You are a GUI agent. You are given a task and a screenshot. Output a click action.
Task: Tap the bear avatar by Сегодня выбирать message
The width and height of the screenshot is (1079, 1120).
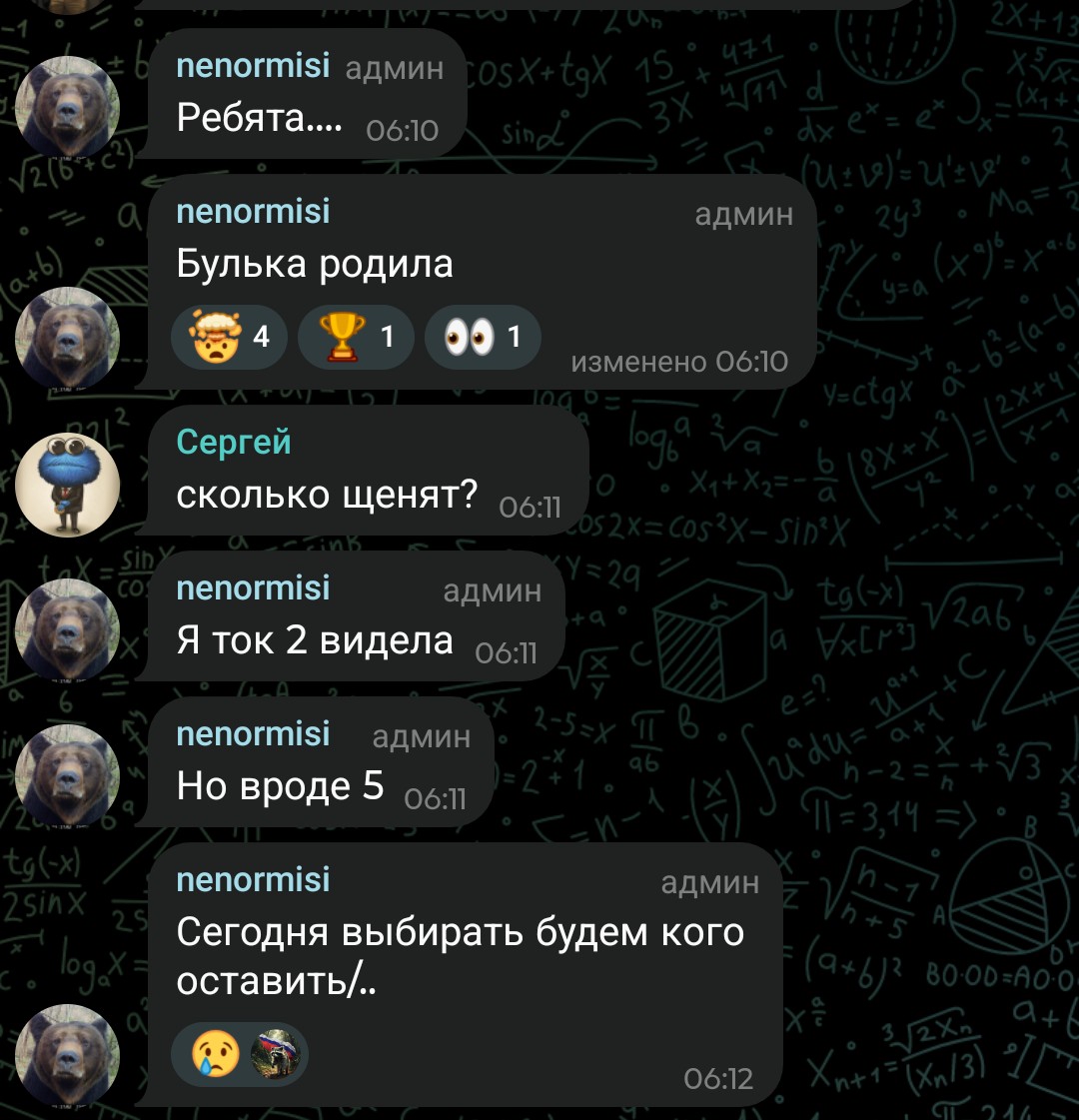point(67,1056)
